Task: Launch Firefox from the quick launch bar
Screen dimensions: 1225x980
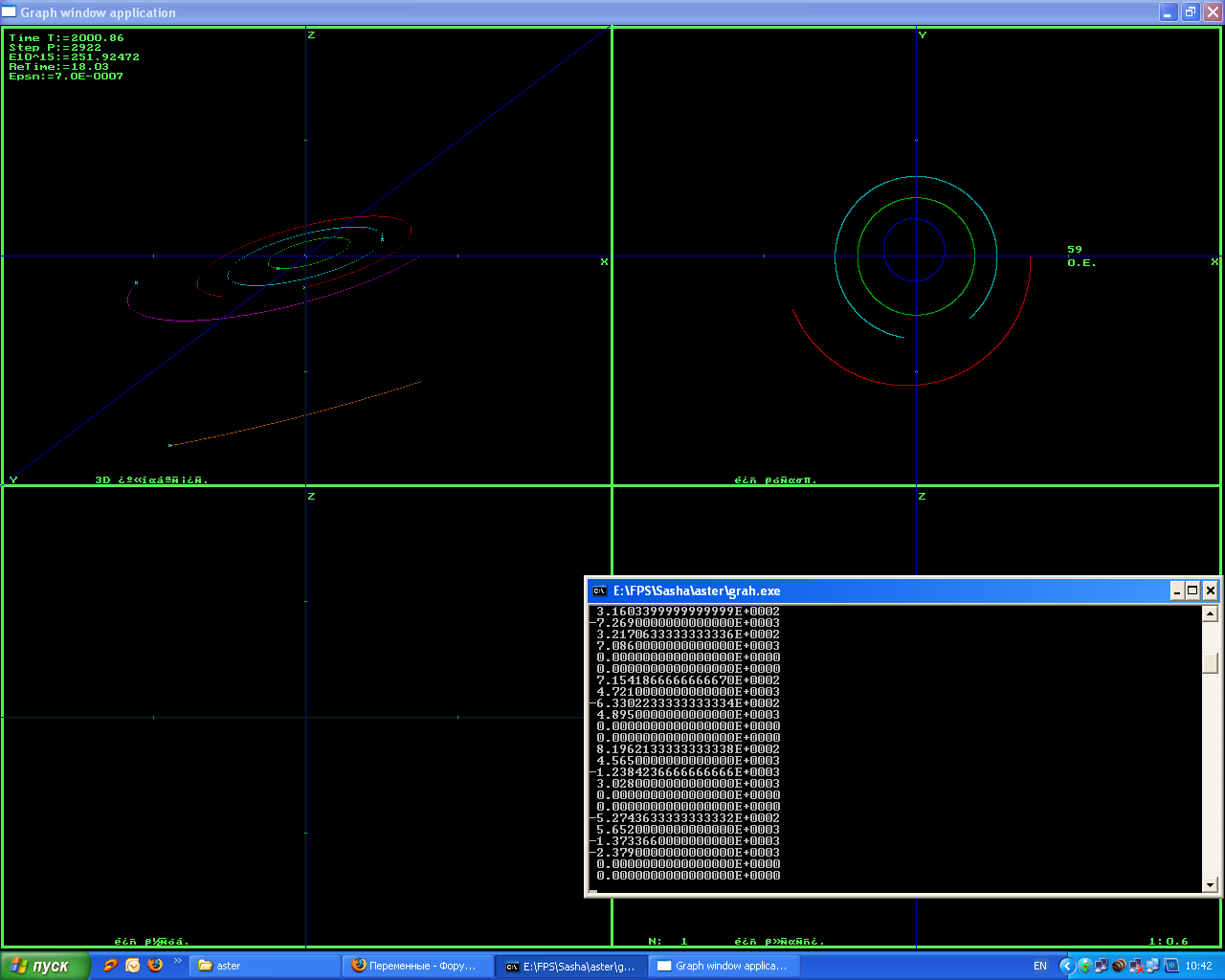Action: (155, 966)
